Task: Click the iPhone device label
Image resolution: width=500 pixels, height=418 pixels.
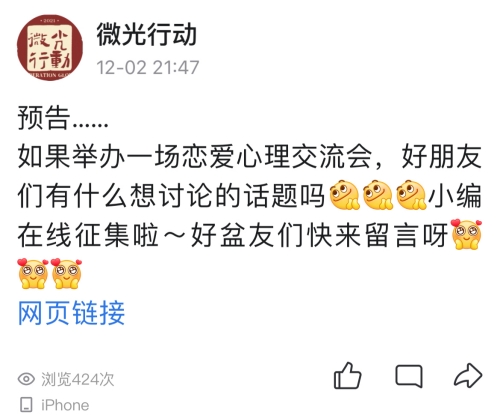Action: [65, 405]
